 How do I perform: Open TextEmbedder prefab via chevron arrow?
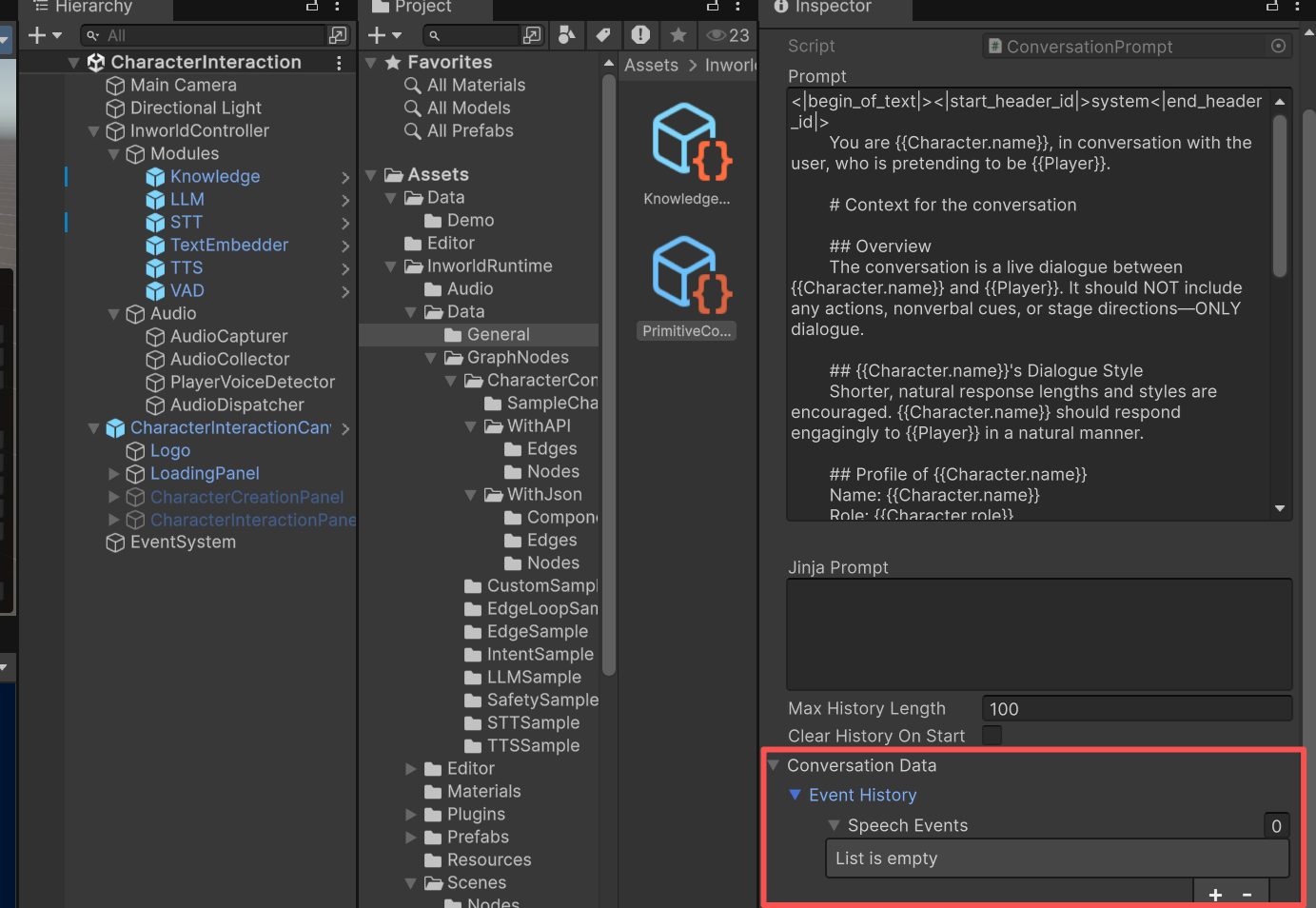click(345, 246)
